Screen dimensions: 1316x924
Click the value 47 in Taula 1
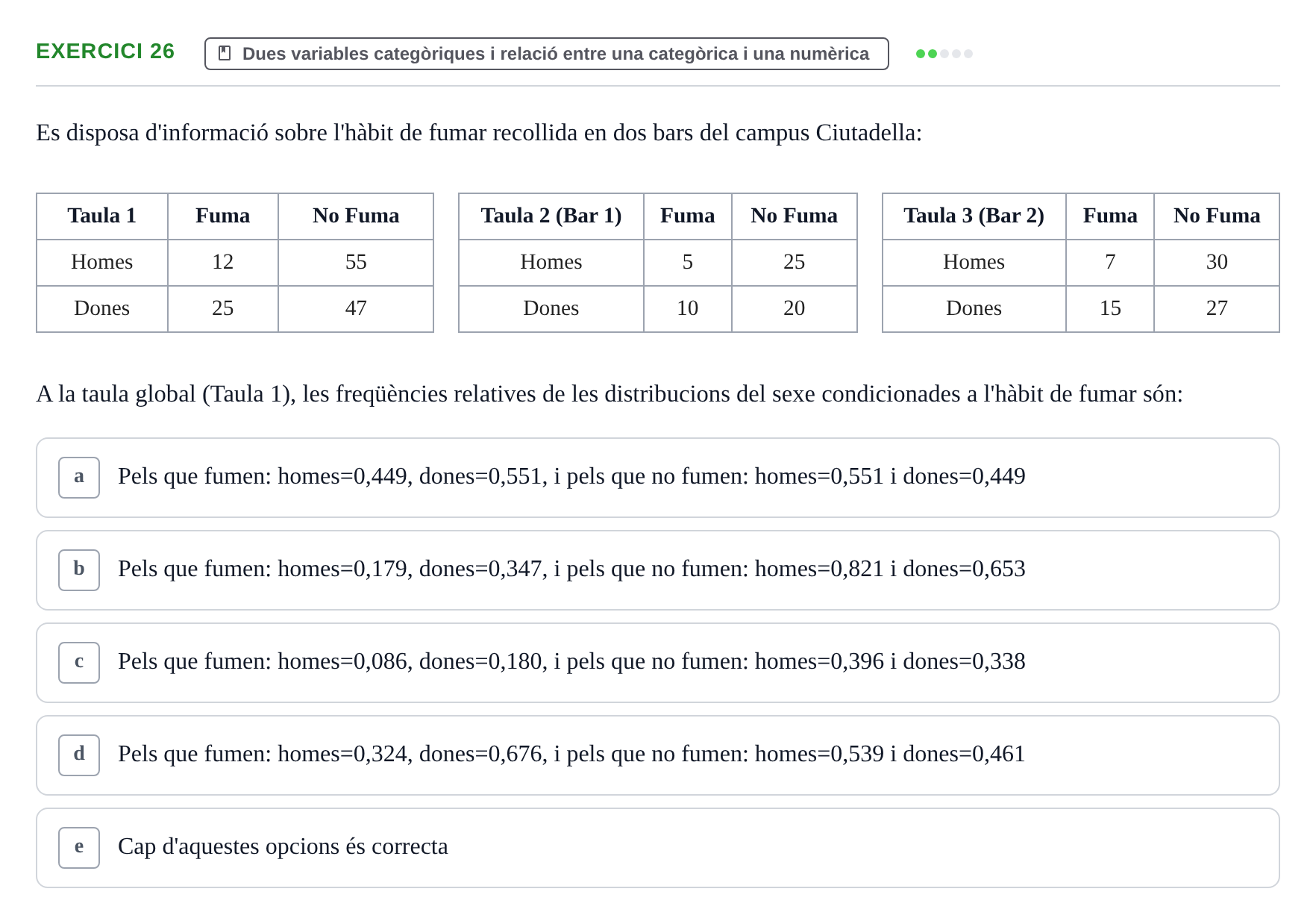pyautogui.click(x=356, y=309)
